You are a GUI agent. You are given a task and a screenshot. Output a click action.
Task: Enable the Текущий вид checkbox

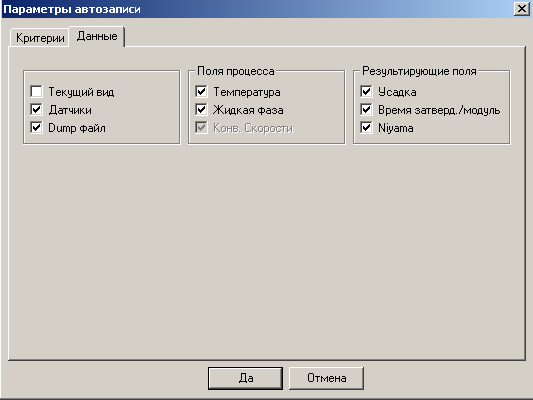point(36,91)
